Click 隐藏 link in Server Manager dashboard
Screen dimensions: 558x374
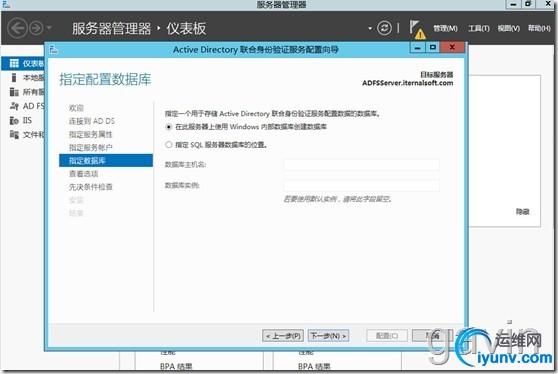click(522, 211)
